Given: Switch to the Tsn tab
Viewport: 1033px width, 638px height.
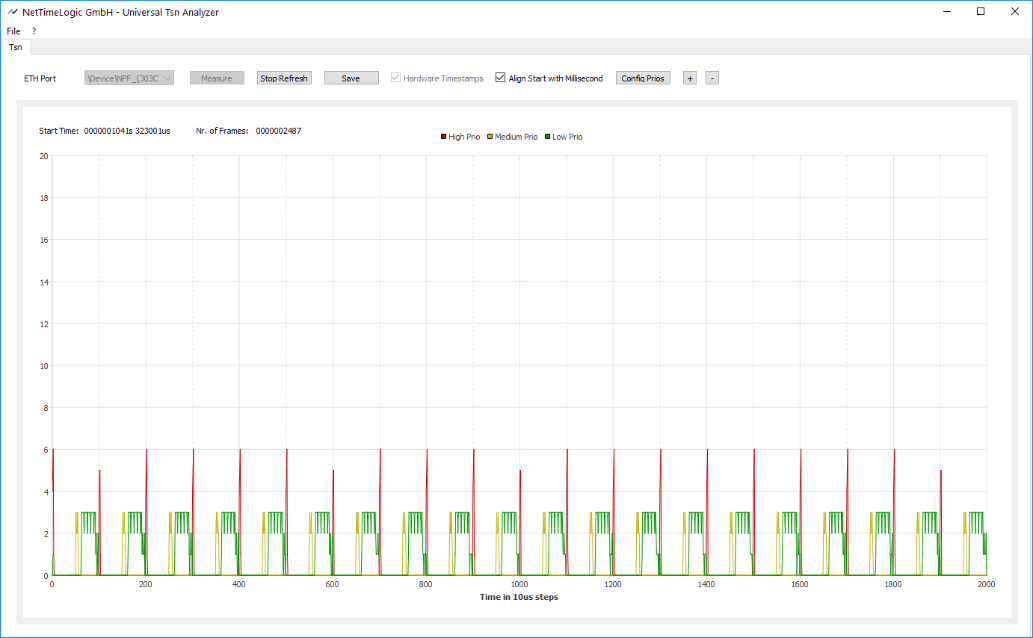Looking at the screenshot, I should coord(16,47).
